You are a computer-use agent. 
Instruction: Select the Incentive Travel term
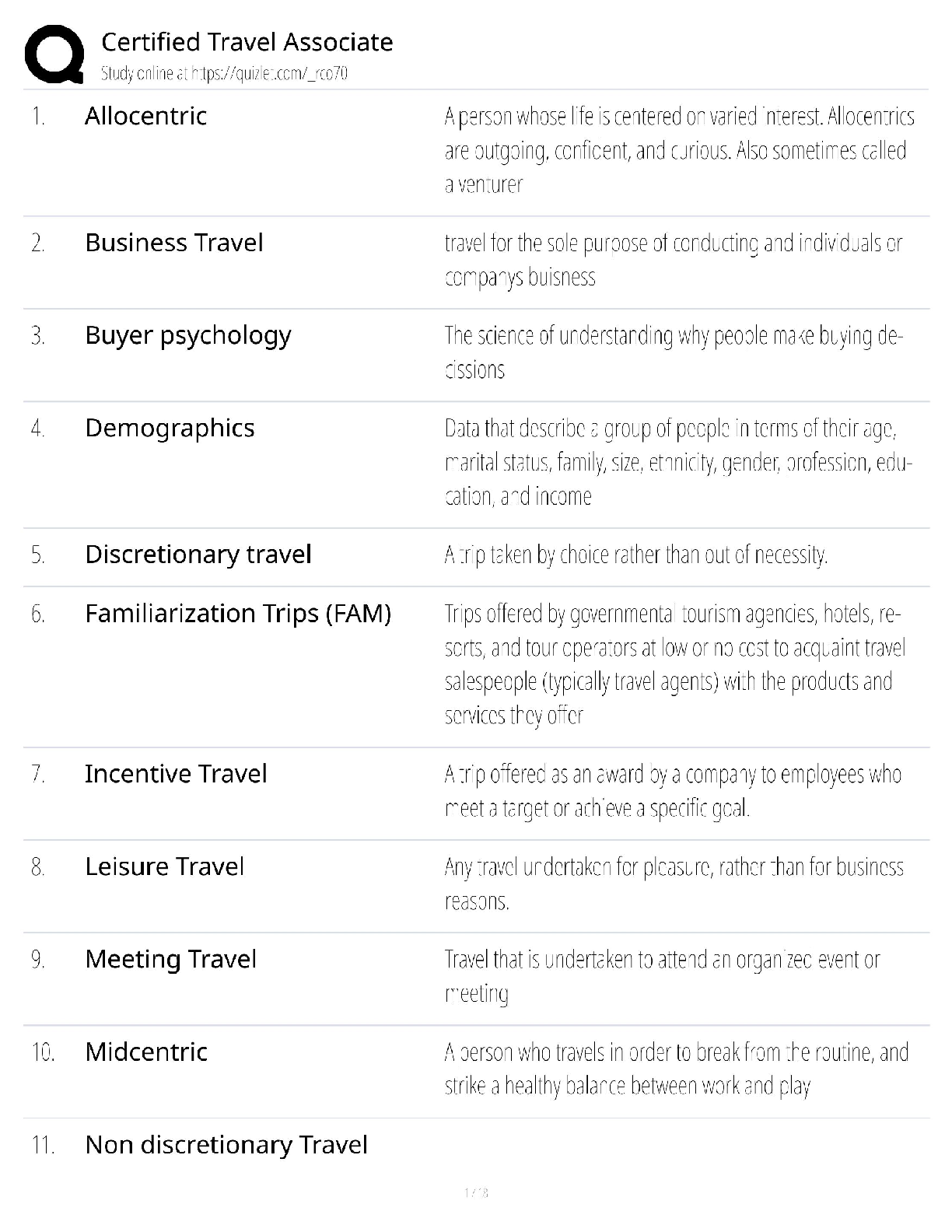click(175, 774)
